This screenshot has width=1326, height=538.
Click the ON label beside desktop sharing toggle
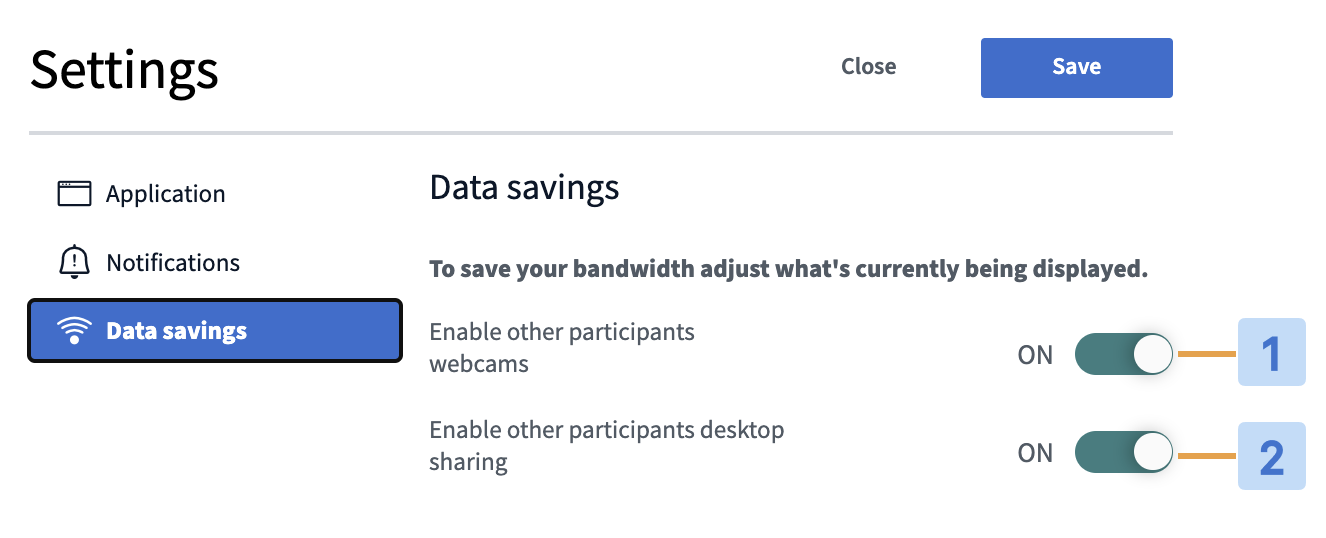pyautogui.click(x=1035, y=453)
